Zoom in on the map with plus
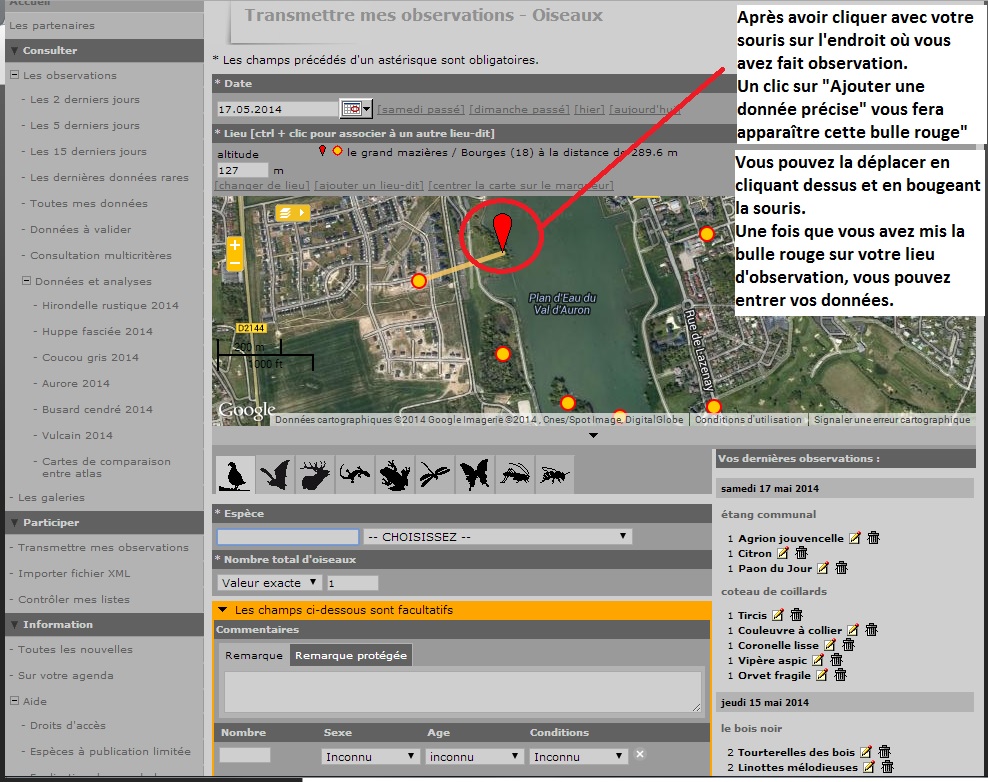 234,245
